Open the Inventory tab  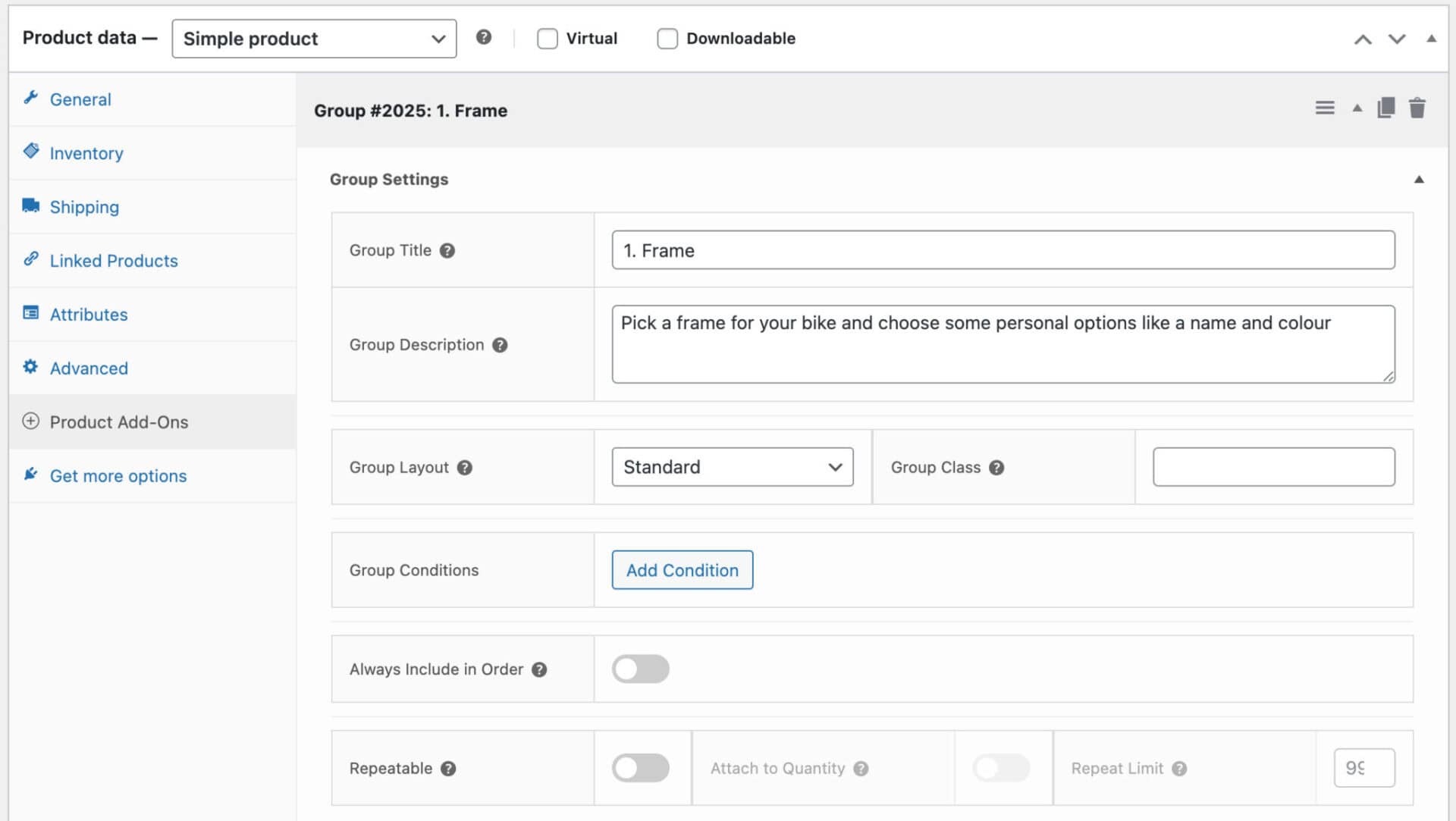[x=86, y=153]
